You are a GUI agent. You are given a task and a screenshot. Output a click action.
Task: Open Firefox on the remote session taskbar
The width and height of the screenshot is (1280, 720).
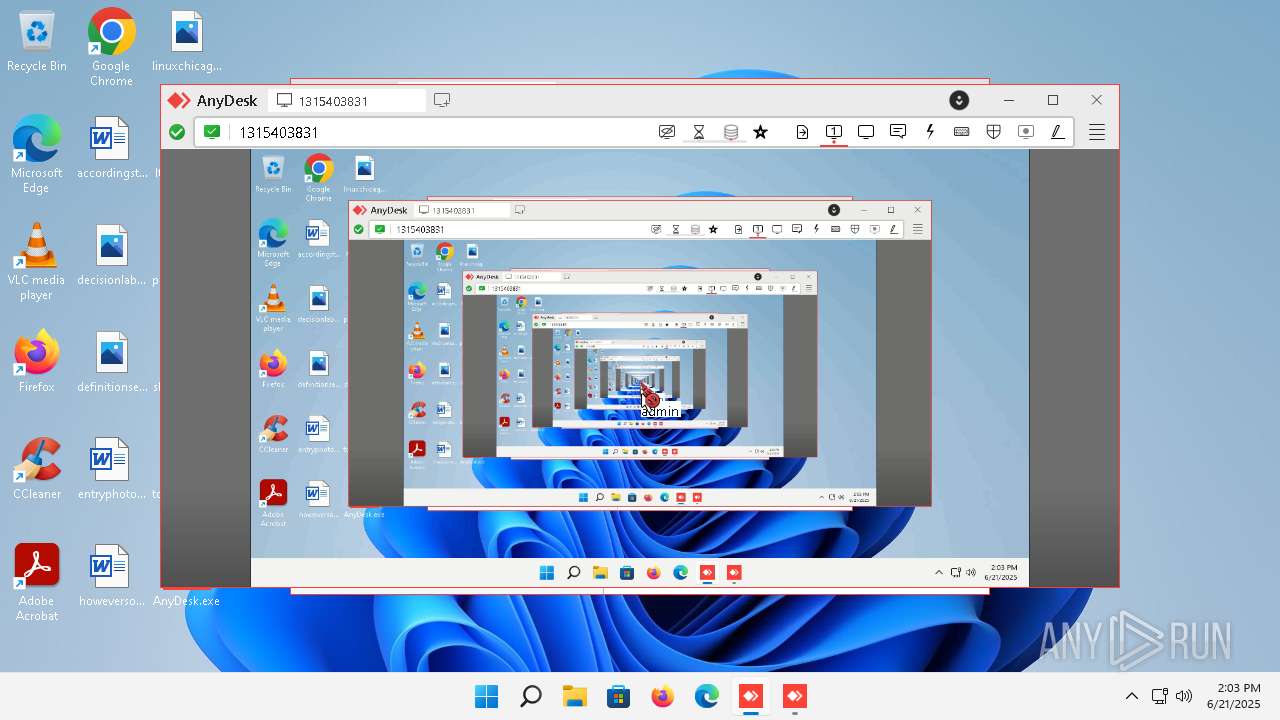(x=654, y=573)
